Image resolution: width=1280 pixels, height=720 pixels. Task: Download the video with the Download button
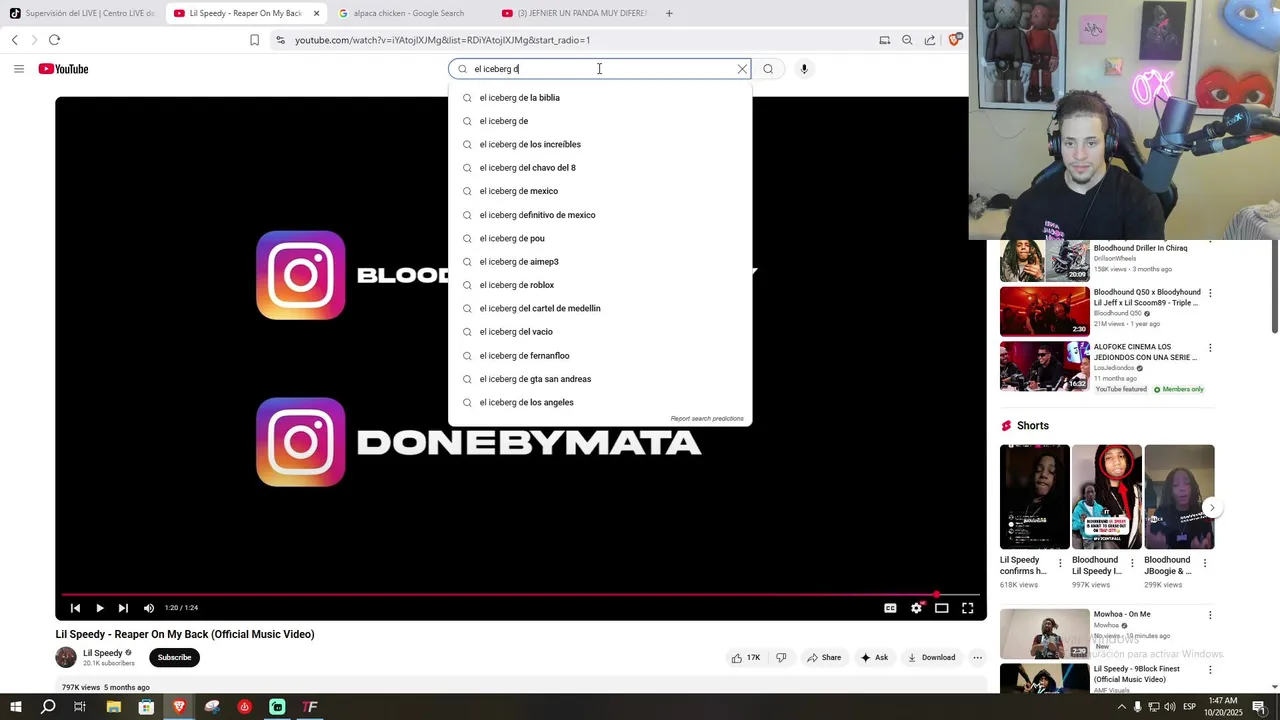tap(931, 657)
